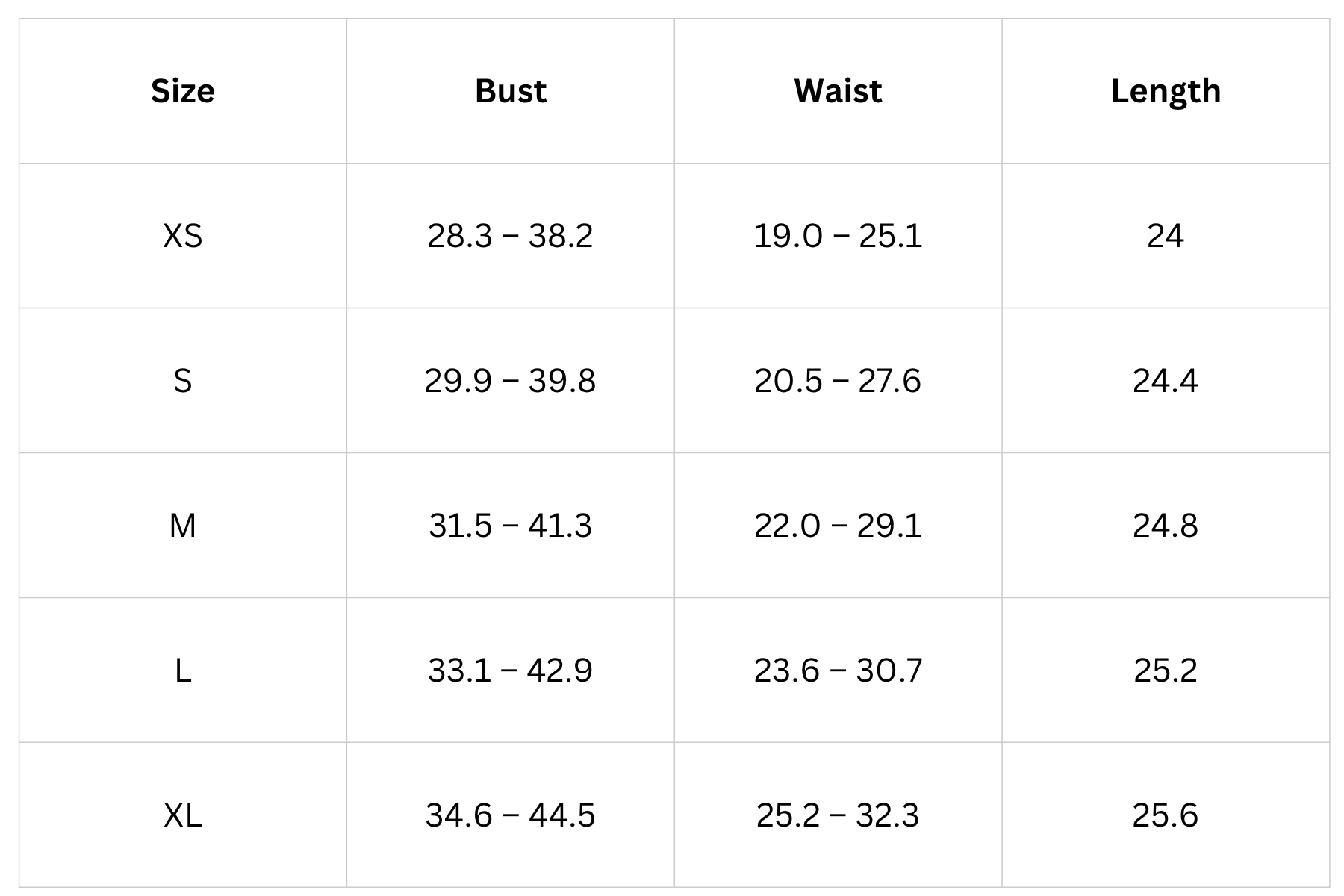Click the length value 24.4
The width and height of the screenshot is (1344, 896).
pyautogui.click(x=1166, y=381)
